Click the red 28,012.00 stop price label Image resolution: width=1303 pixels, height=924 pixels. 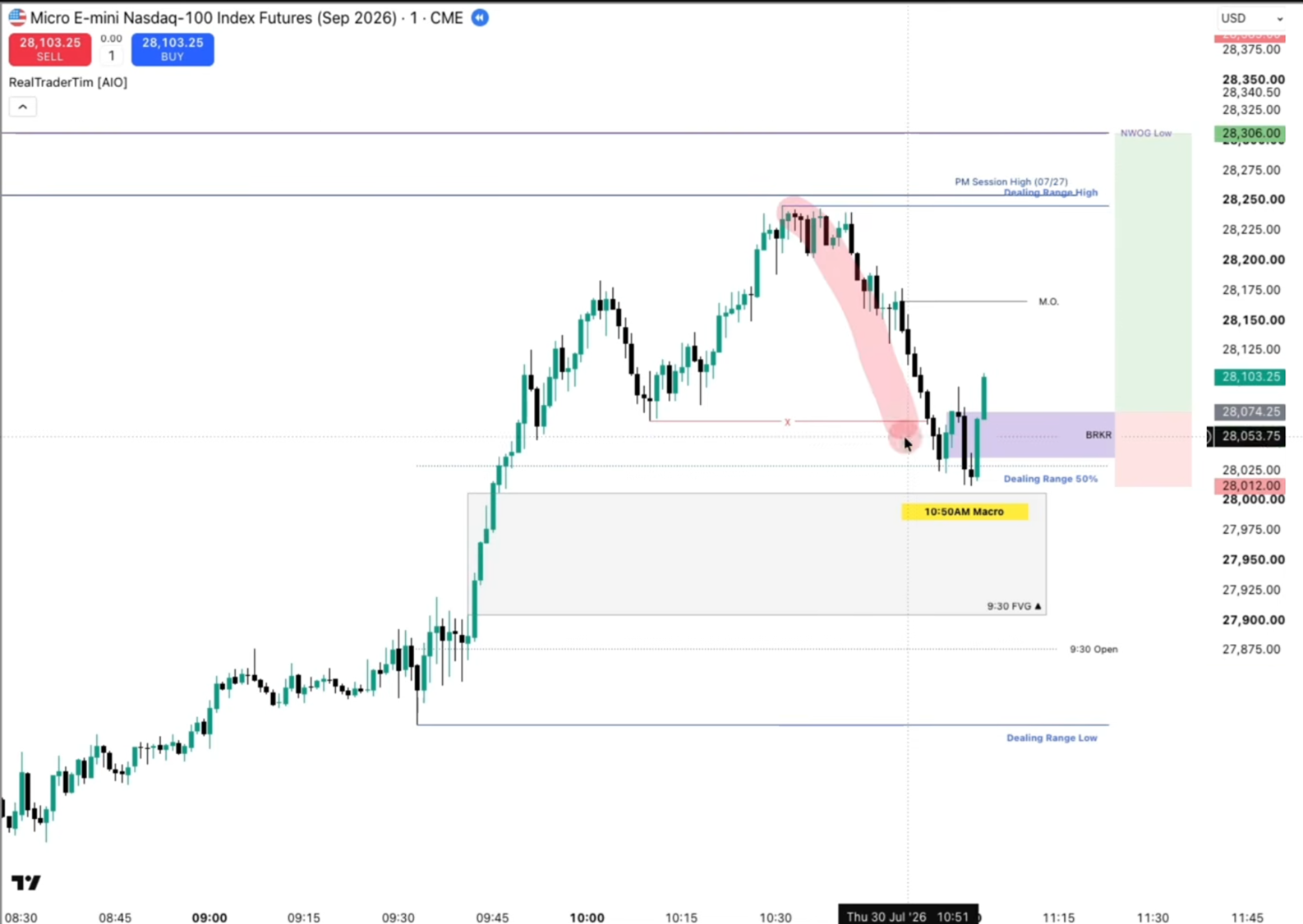(1250, 485)
